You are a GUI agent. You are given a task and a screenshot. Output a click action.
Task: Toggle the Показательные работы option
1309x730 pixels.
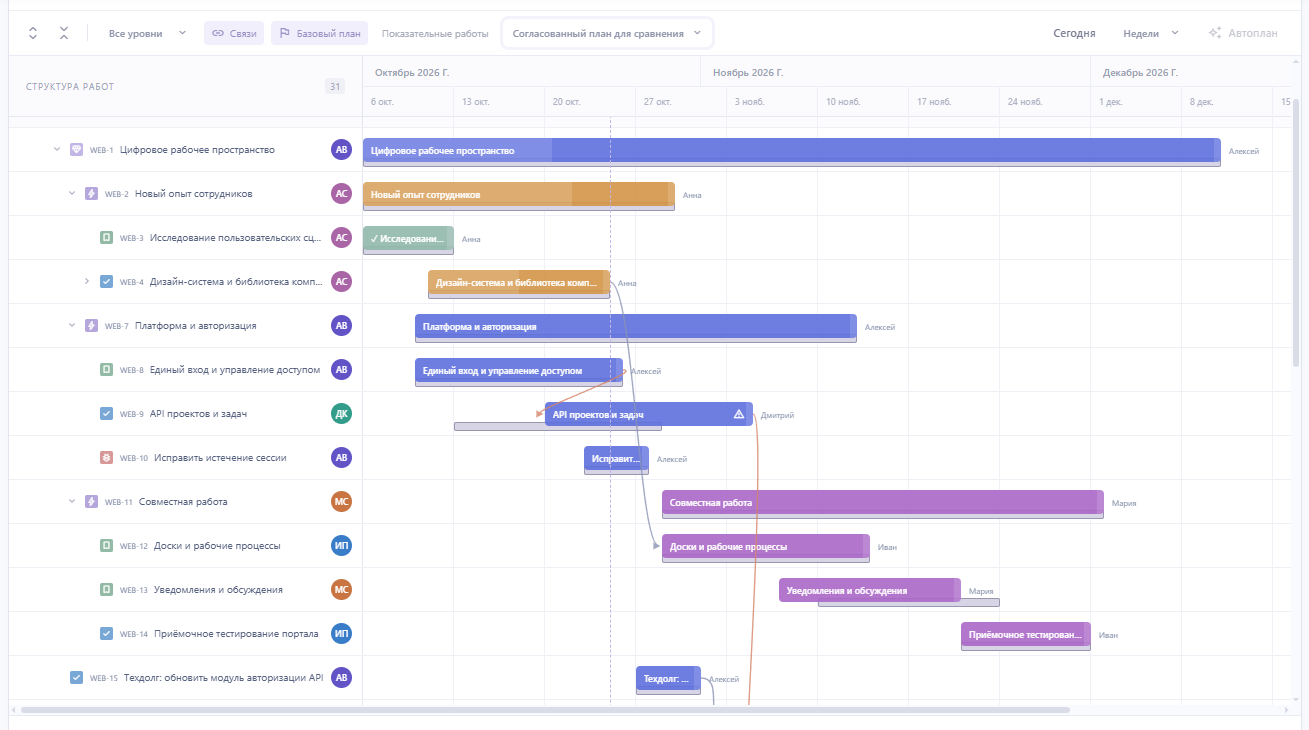[435, 34]
